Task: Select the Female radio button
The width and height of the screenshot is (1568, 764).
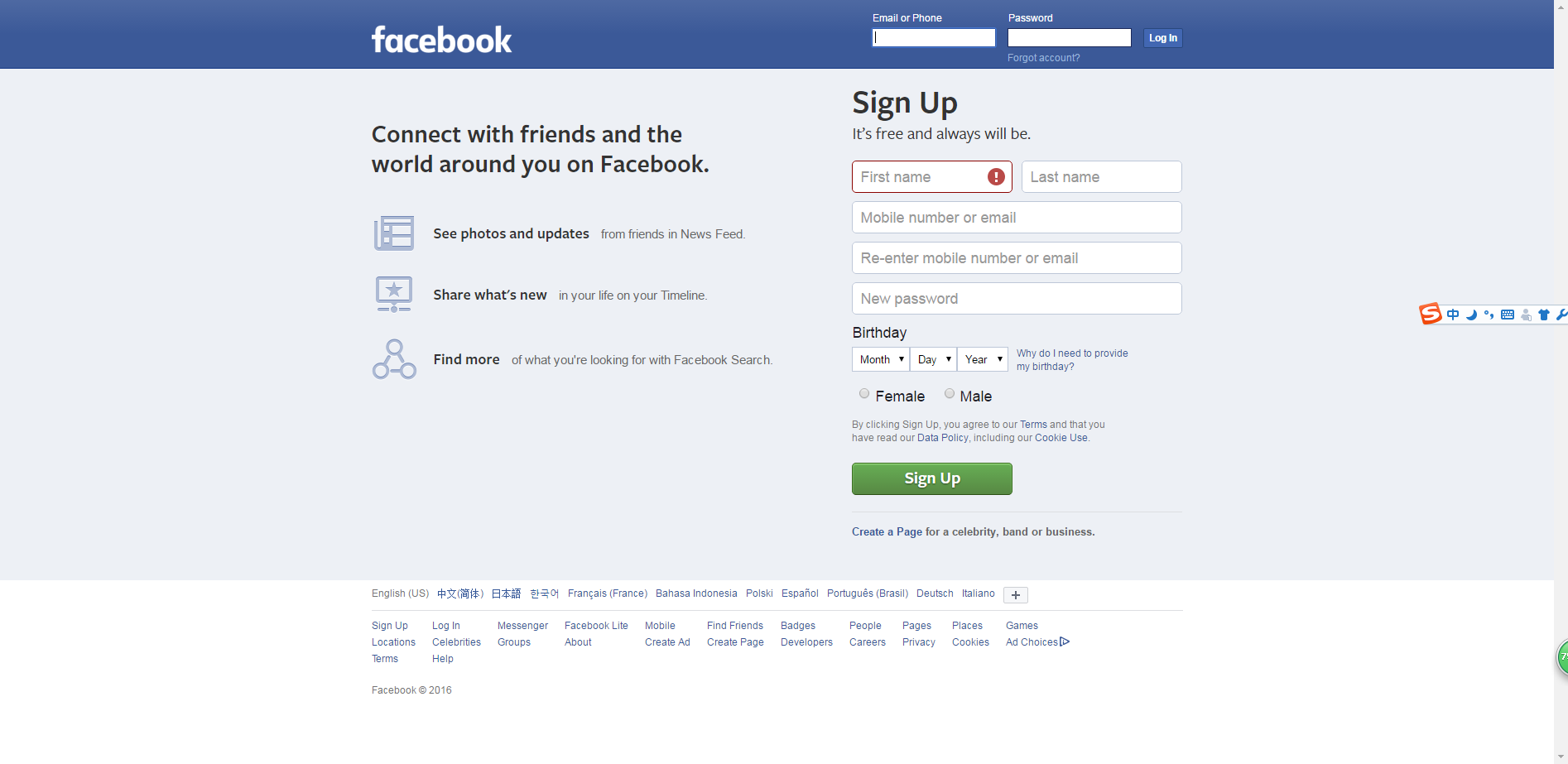Action: [x=864, y=394]
